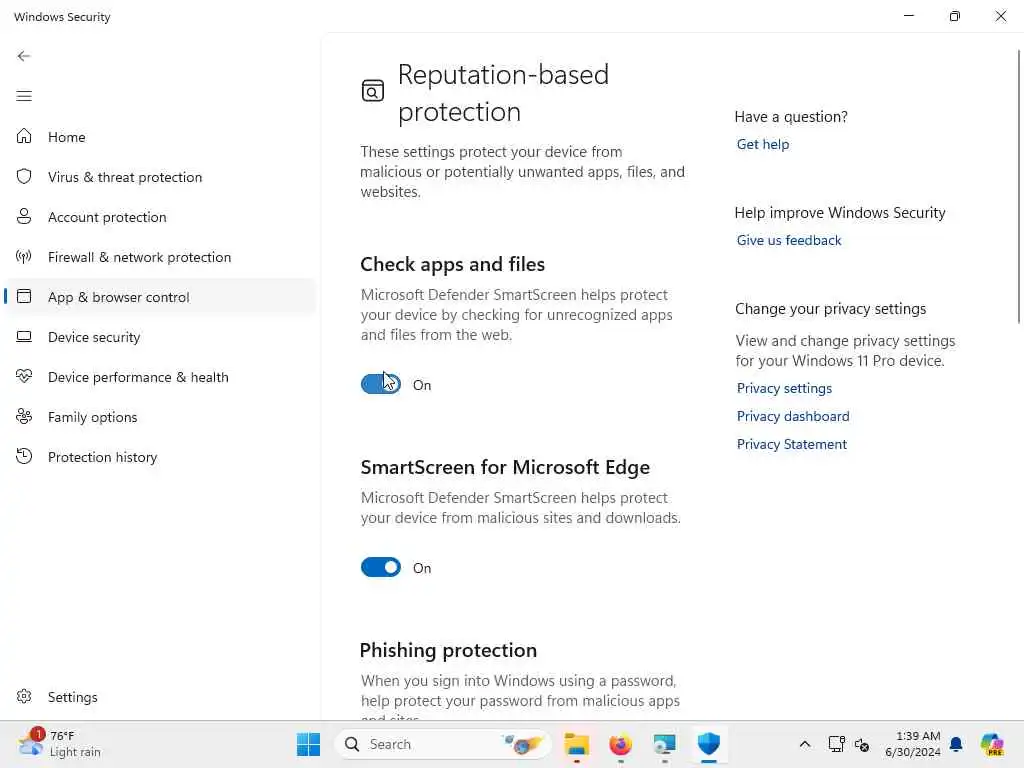Click the Check apps and files heading
The image size is (1024, 768).
pyautogui.click(x=452, y=264)
